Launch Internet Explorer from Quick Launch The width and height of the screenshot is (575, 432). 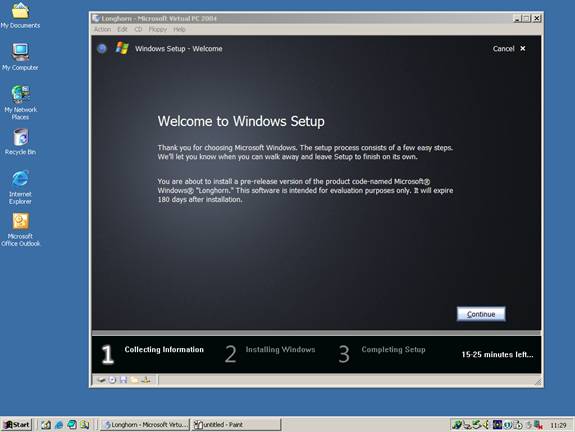(x=59, y=425)
